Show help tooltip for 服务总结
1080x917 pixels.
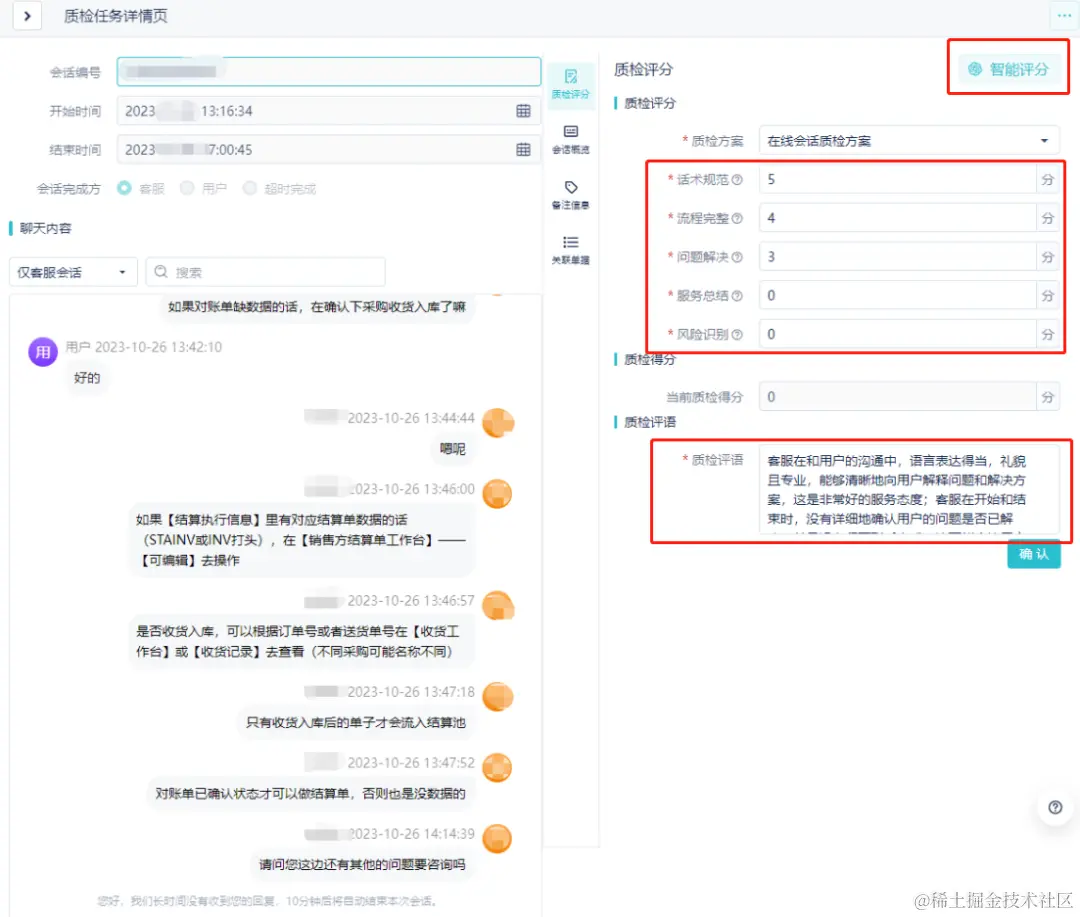[737, 296]
